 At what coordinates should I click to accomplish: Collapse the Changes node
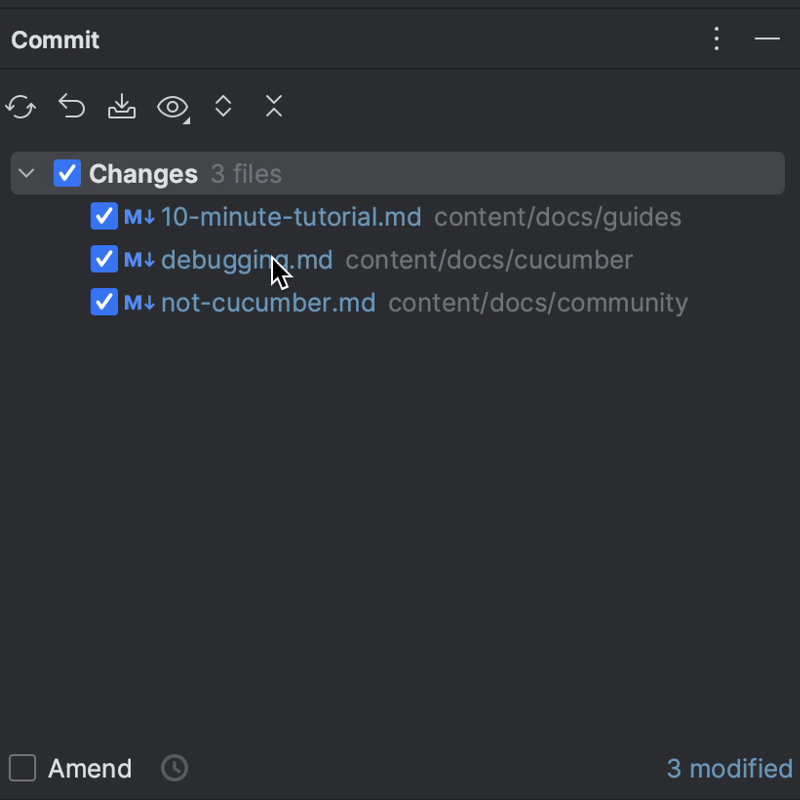click(x=27, y=172)
